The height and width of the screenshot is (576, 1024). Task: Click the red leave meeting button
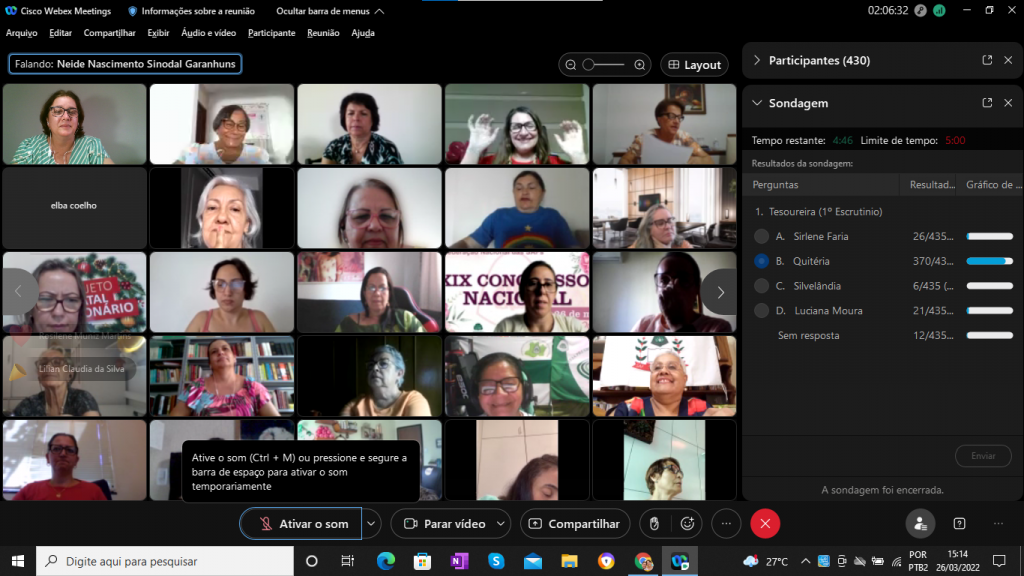point(765,523)
